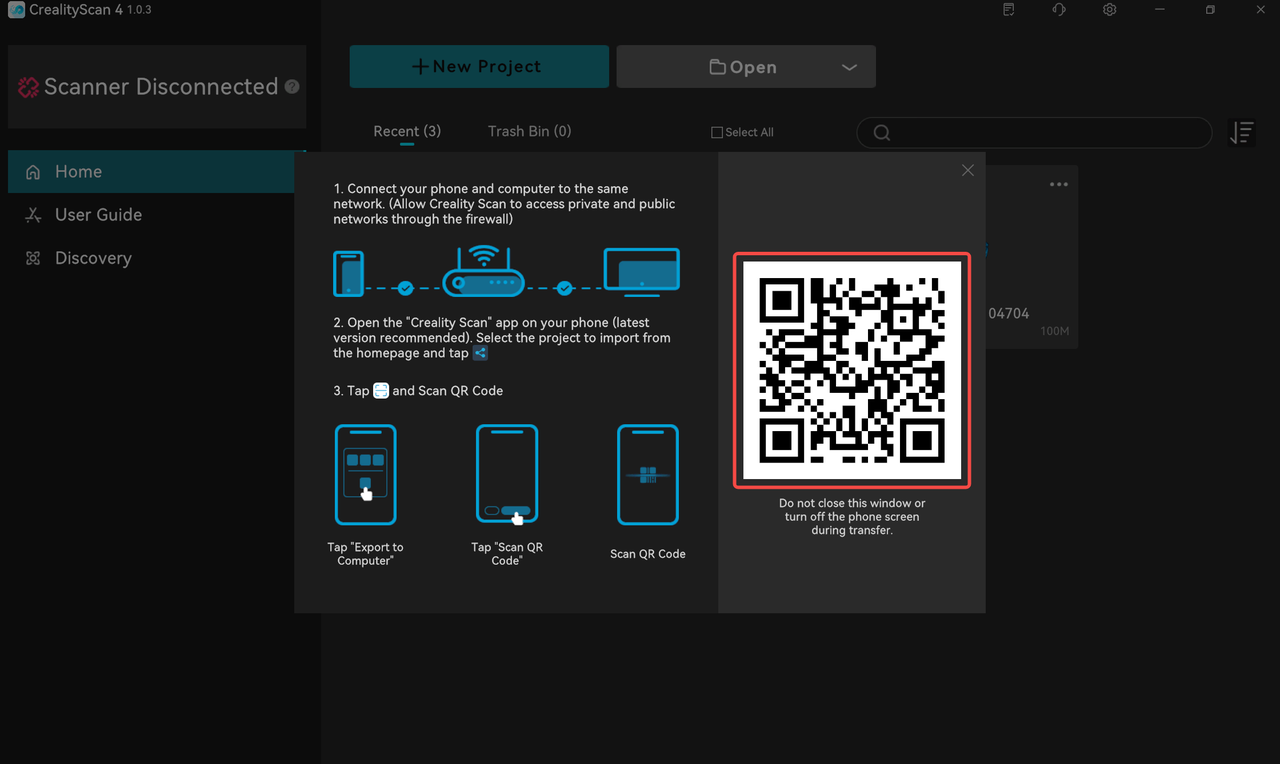Close the CrealityScan application window
Screen dimensions: 1280x764
(x=1260, y=10)
